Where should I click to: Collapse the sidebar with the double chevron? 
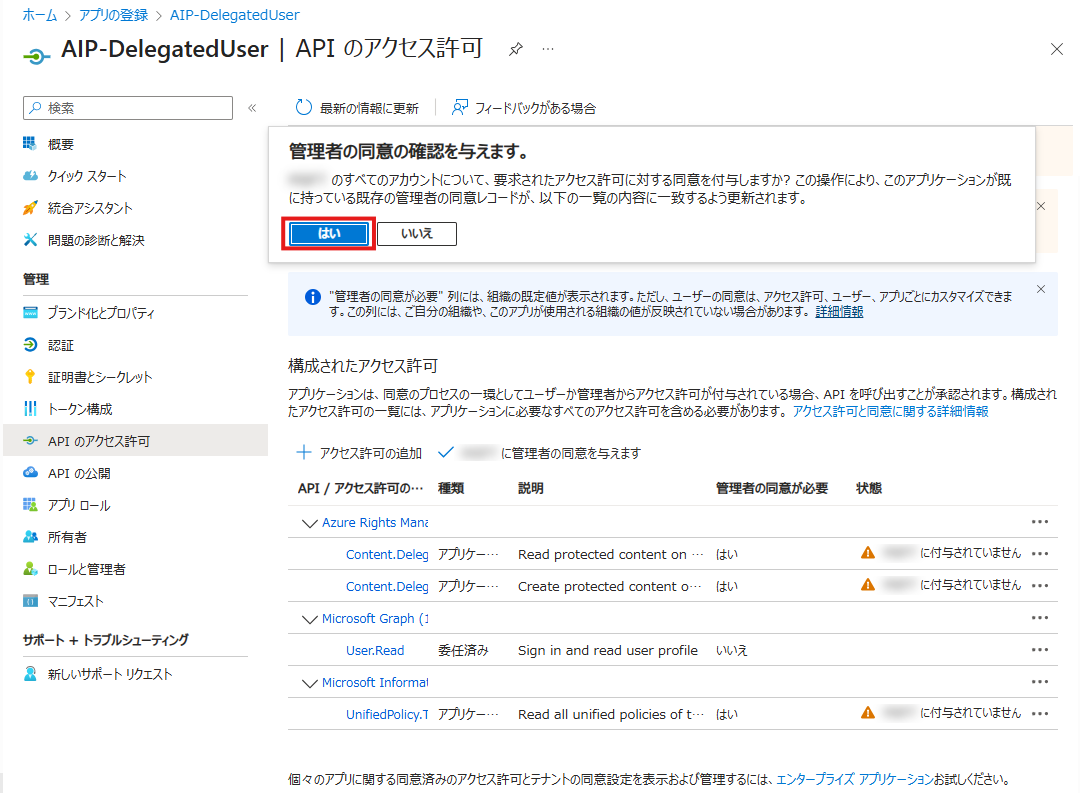(x=252, y=108)
